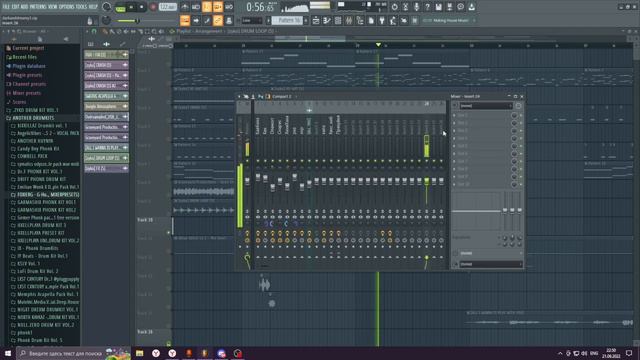Adjust the Master fader in Mixer
Viewport: 640px width, 360px height.
click(247, 180)
